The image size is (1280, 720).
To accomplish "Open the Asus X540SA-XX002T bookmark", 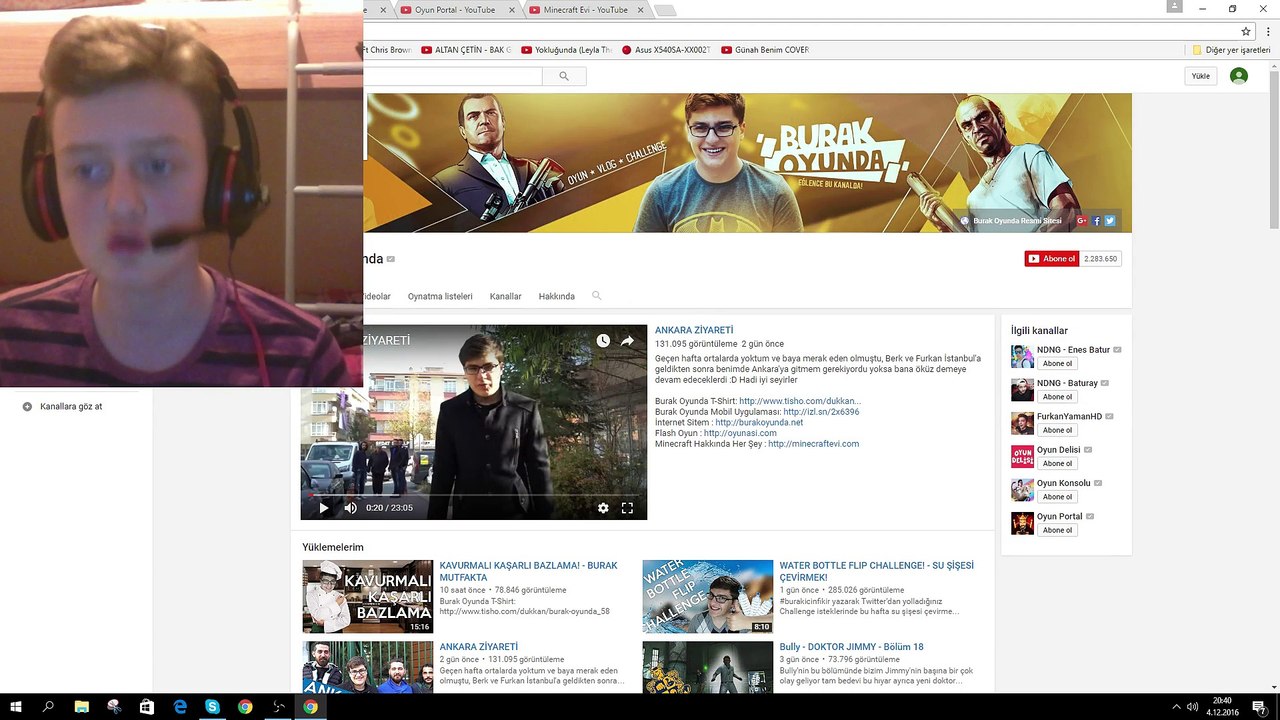I will pos(665,50).
